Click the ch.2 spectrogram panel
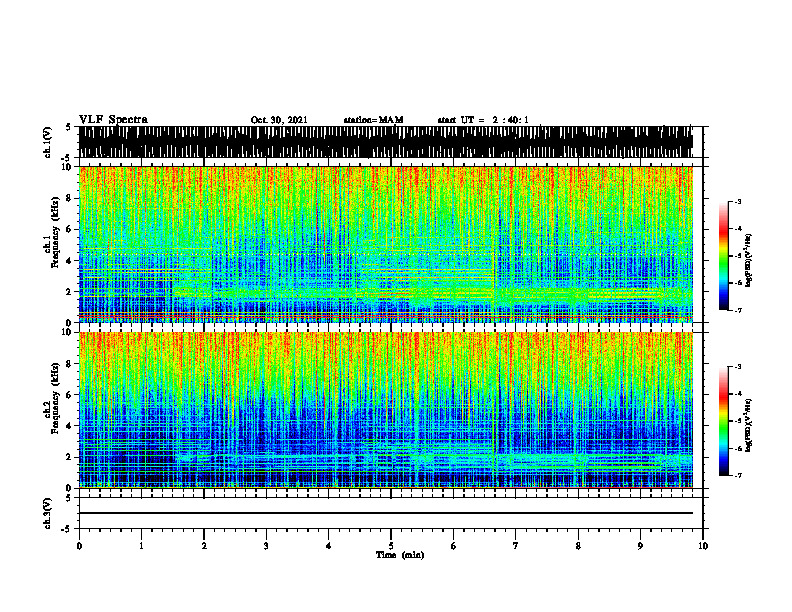Viewport: 792px width, 612px height. coord(386,410)
